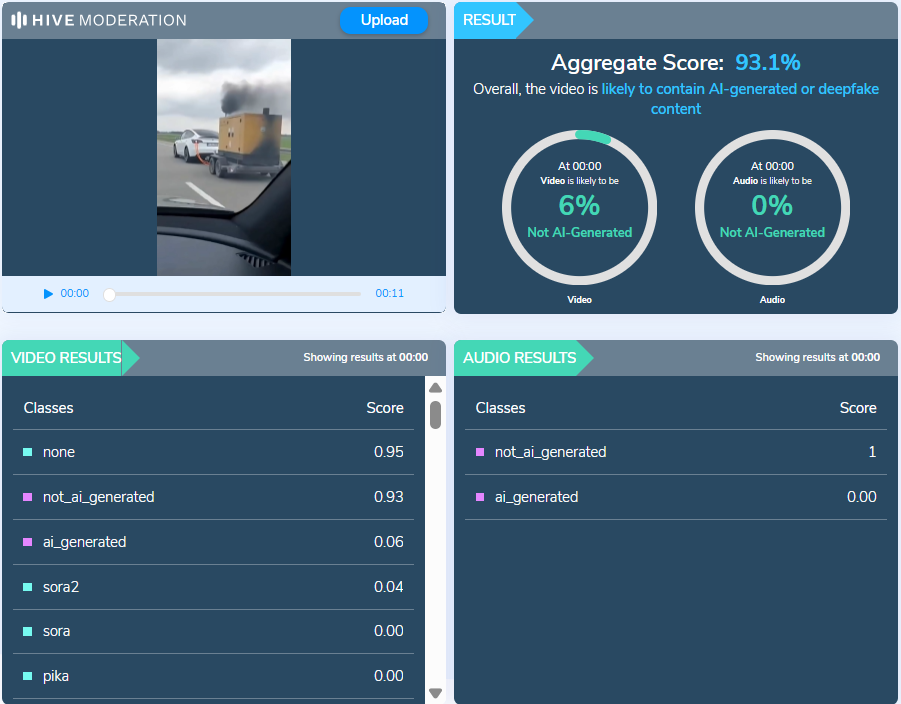Click the sora2 class color square

(x=28, y=587)
